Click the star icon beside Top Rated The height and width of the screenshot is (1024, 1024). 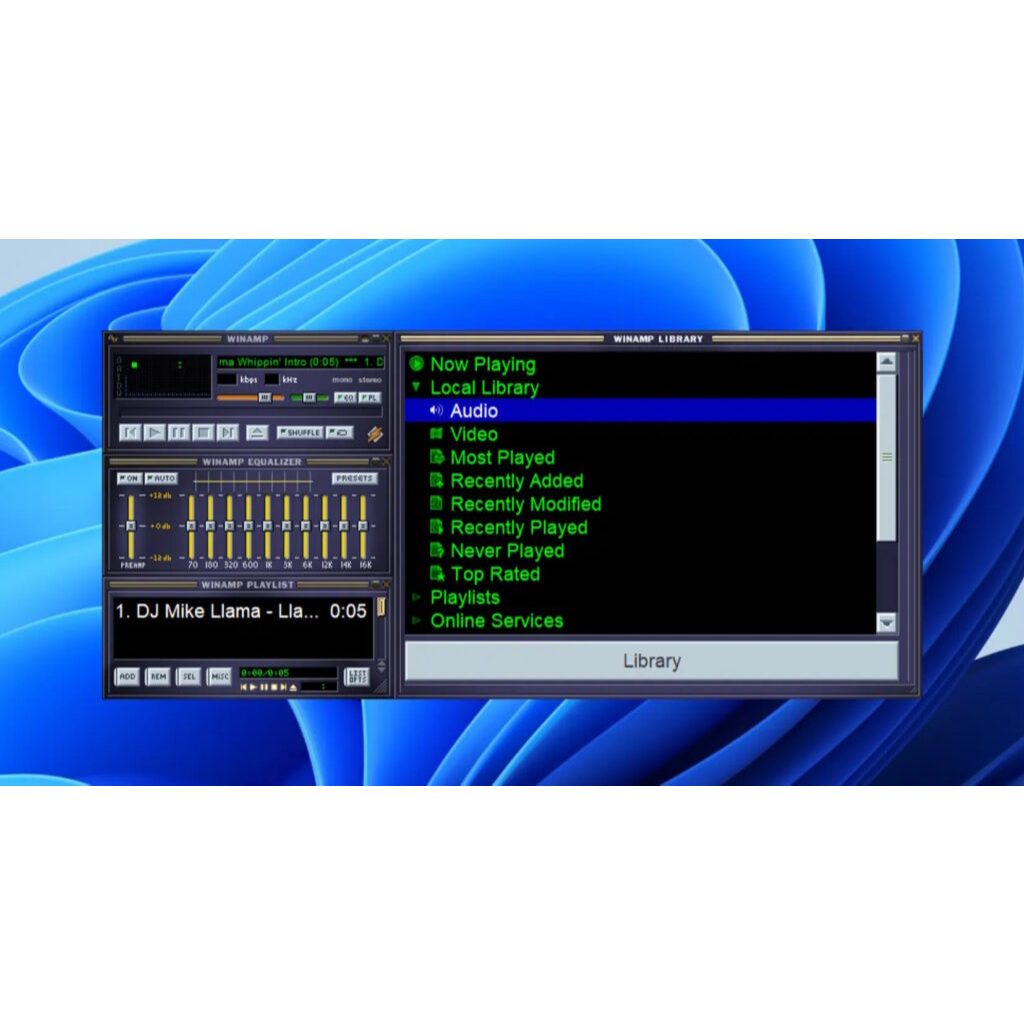pyautogui.click(x=436, y=574)
